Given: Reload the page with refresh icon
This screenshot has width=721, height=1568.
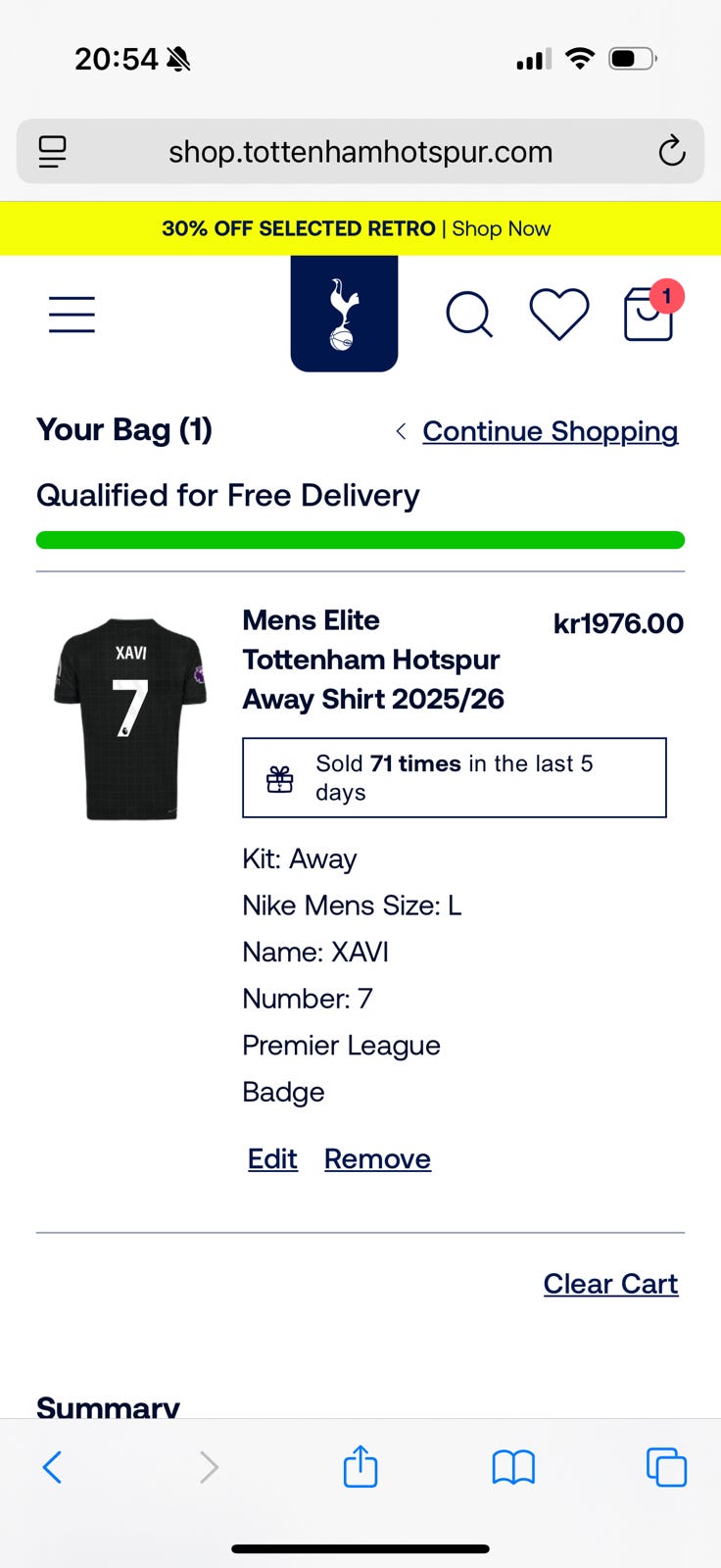Looking at the screenshot, I should coord(671,152).
